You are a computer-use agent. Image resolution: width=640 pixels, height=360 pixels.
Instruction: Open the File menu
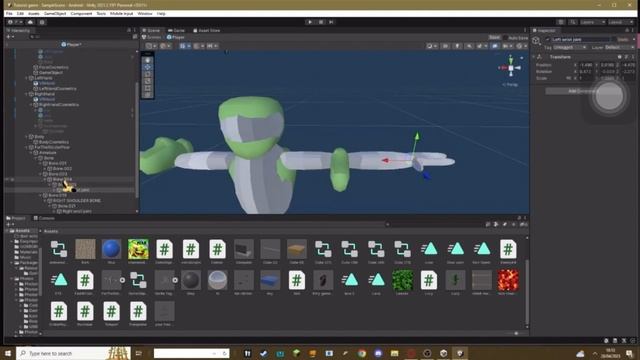pyautogui.click(x=9, y=13)
